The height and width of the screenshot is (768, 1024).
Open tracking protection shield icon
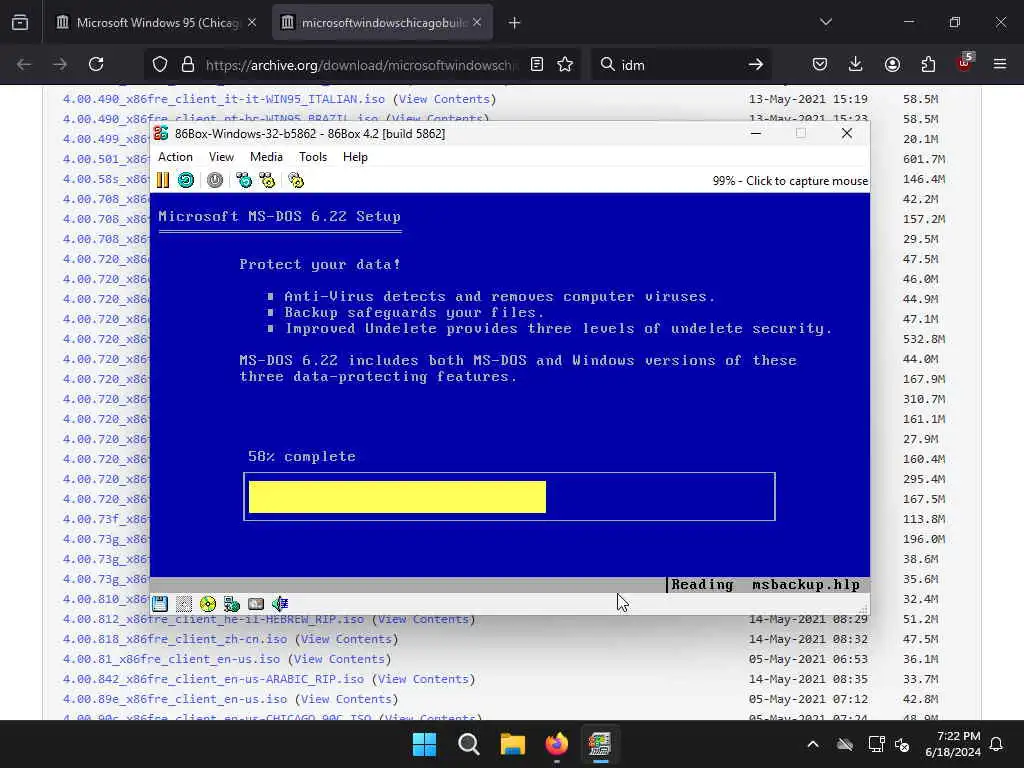pyautogui.click(x=160, y=64)
